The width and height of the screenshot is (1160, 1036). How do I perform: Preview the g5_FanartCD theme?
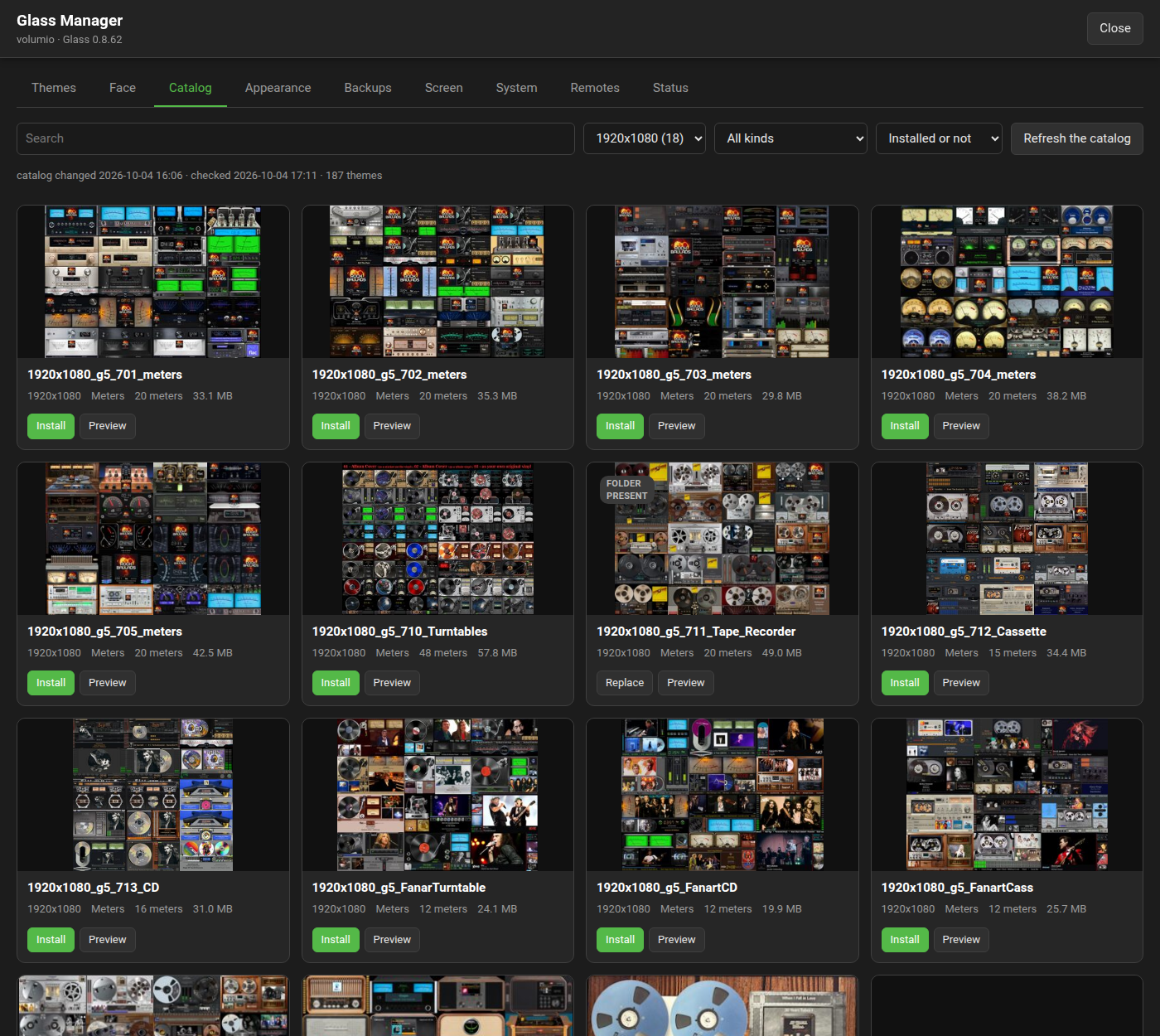click(x=677, y=940)
